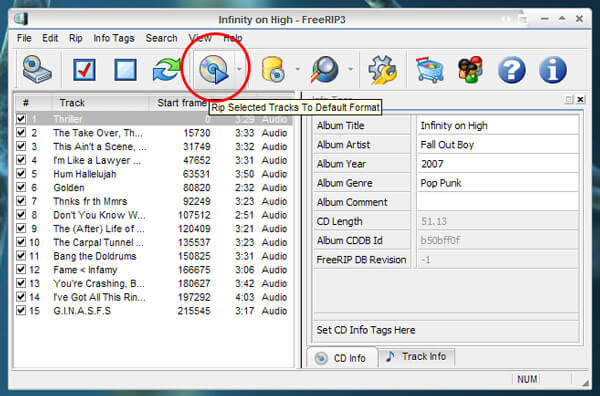Open the Search menu
Image resolution: width=600 pixels, height=396 pixels.
(x=161, y=38)
